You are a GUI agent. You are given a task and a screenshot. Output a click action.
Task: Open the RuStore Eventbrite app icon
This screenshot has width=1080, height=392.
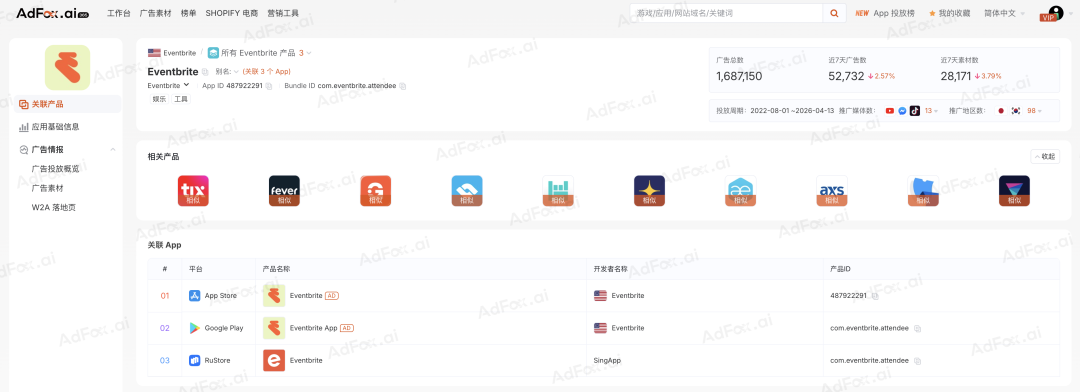coord(274,360)
